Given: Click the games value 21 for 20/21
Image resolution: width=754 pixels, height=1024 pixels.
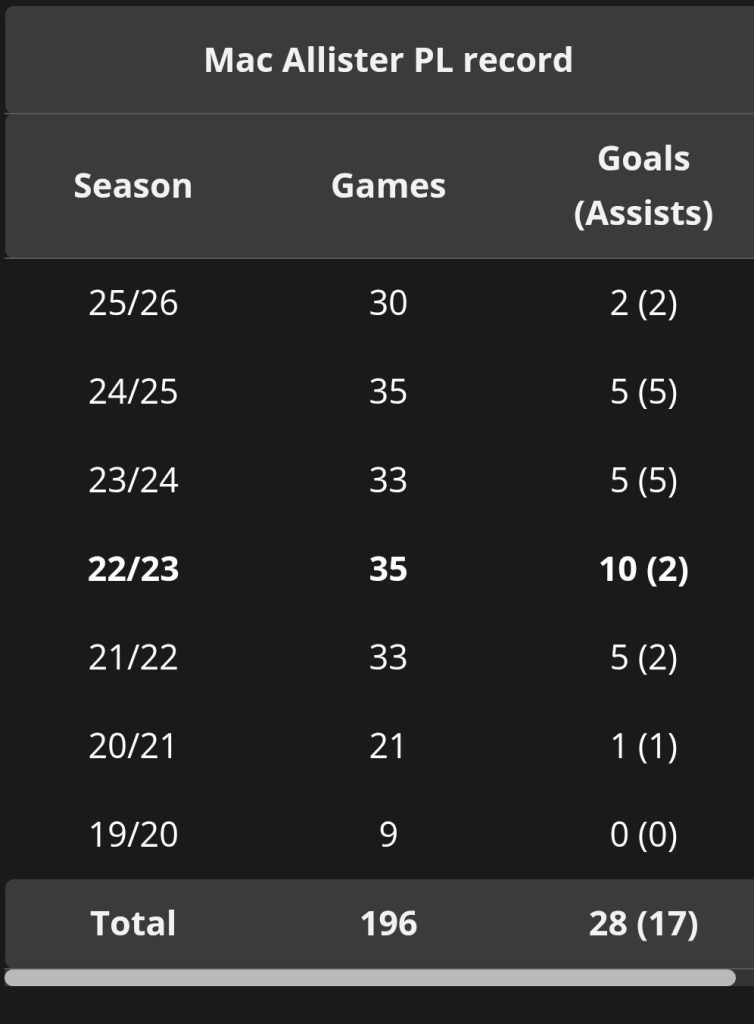Looking at the screenshot, I should pos(388,746).
